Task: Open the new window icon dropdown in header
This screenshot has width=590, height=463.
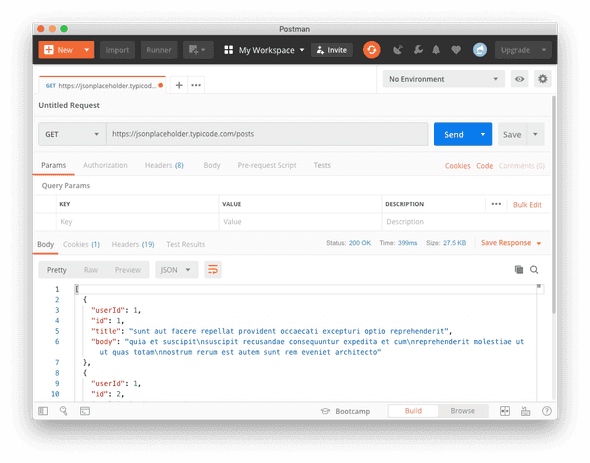Action: (x=198, y=50)
